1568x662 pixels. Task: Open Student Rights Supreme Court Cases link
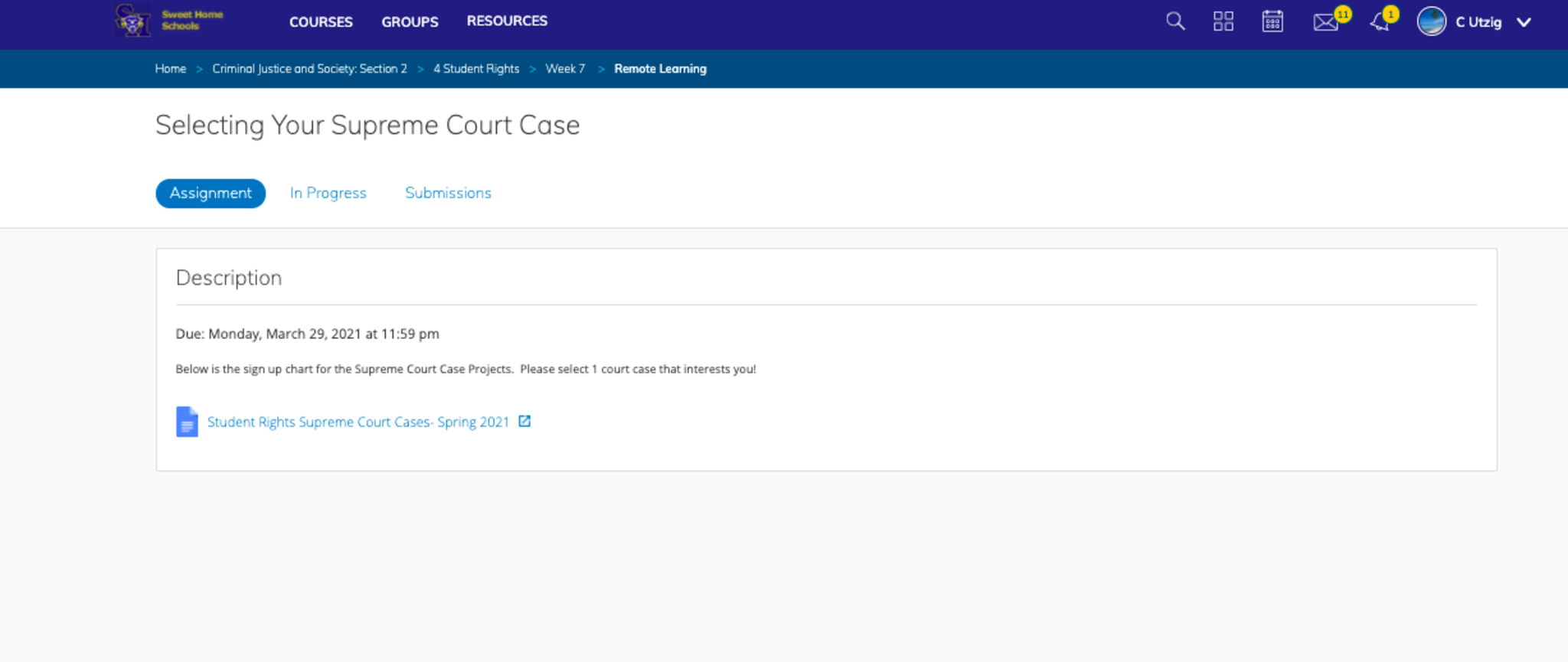pos(358,422)
